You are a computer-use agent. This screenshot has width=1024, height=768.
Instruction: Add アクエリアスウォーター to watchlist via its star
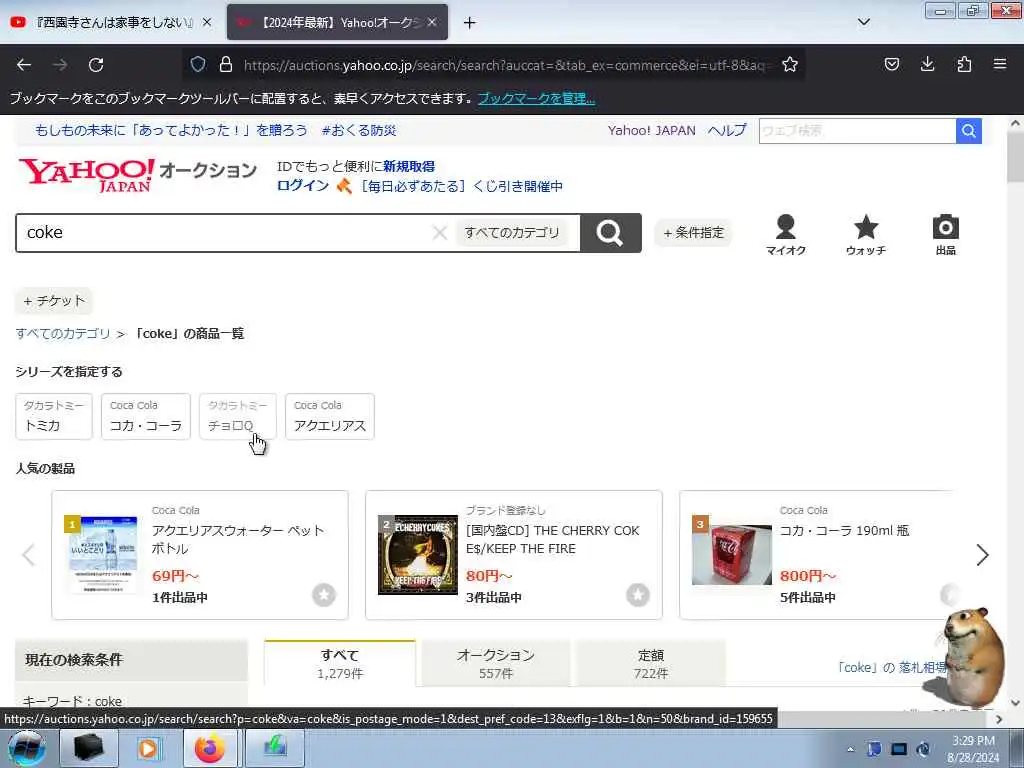pos(323,595)
